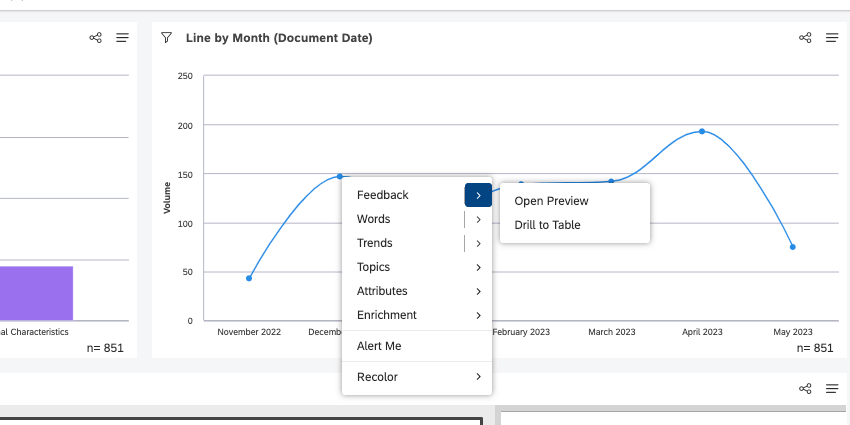Image resolution: width=850 pixels, height=425 pixels.
Task: Select Topics in the context menu
Action: coord(373,267)
